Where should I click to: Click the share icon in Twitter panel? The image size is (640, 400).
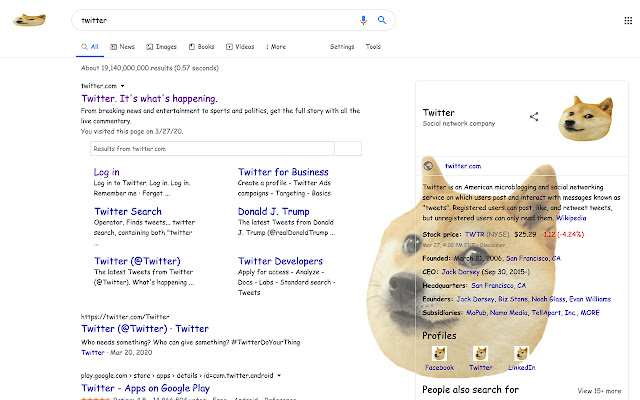534,117
